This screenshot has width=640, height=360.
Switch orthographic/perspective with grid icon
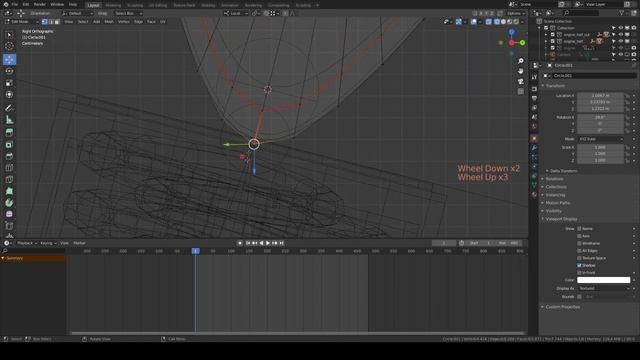click(521, 91)
